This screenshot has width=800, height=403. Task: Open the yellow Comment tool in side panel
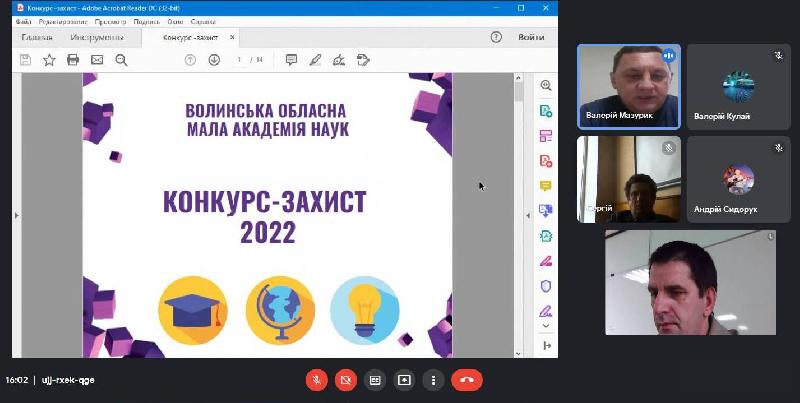tap(546, 186)
